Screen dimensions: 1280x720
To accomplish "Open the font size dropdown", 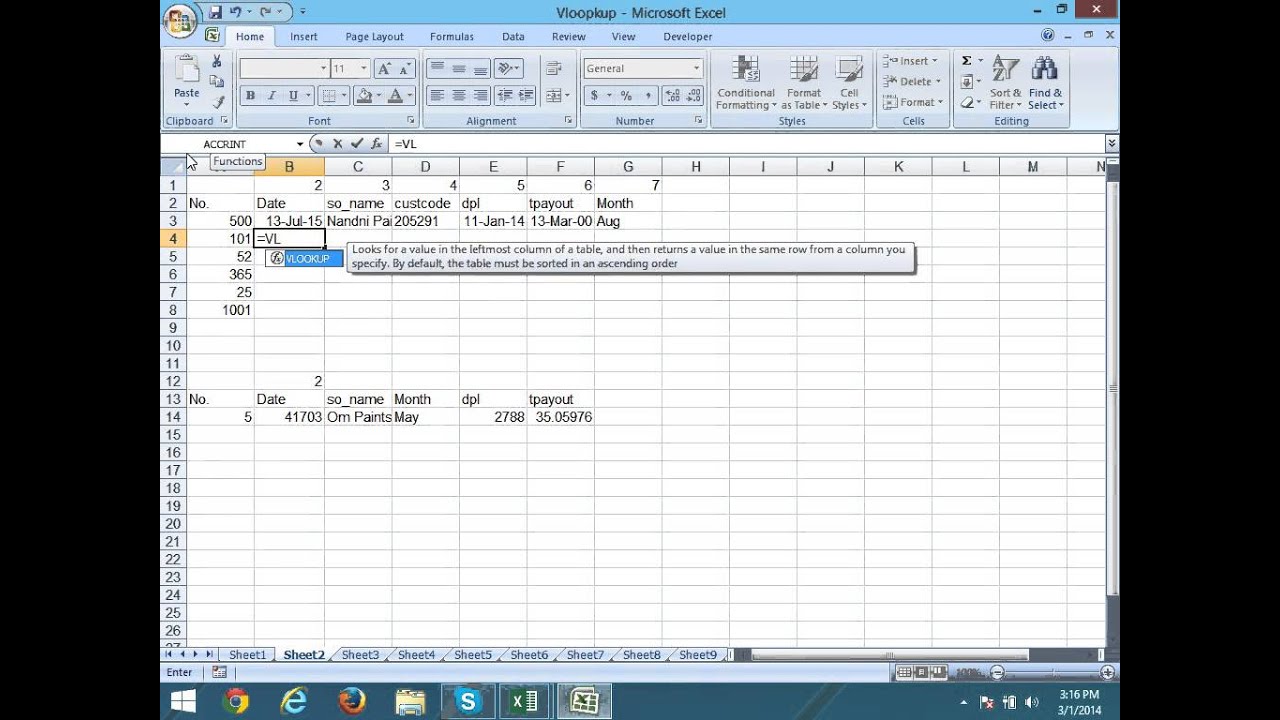I will click(x=364, y=69).
